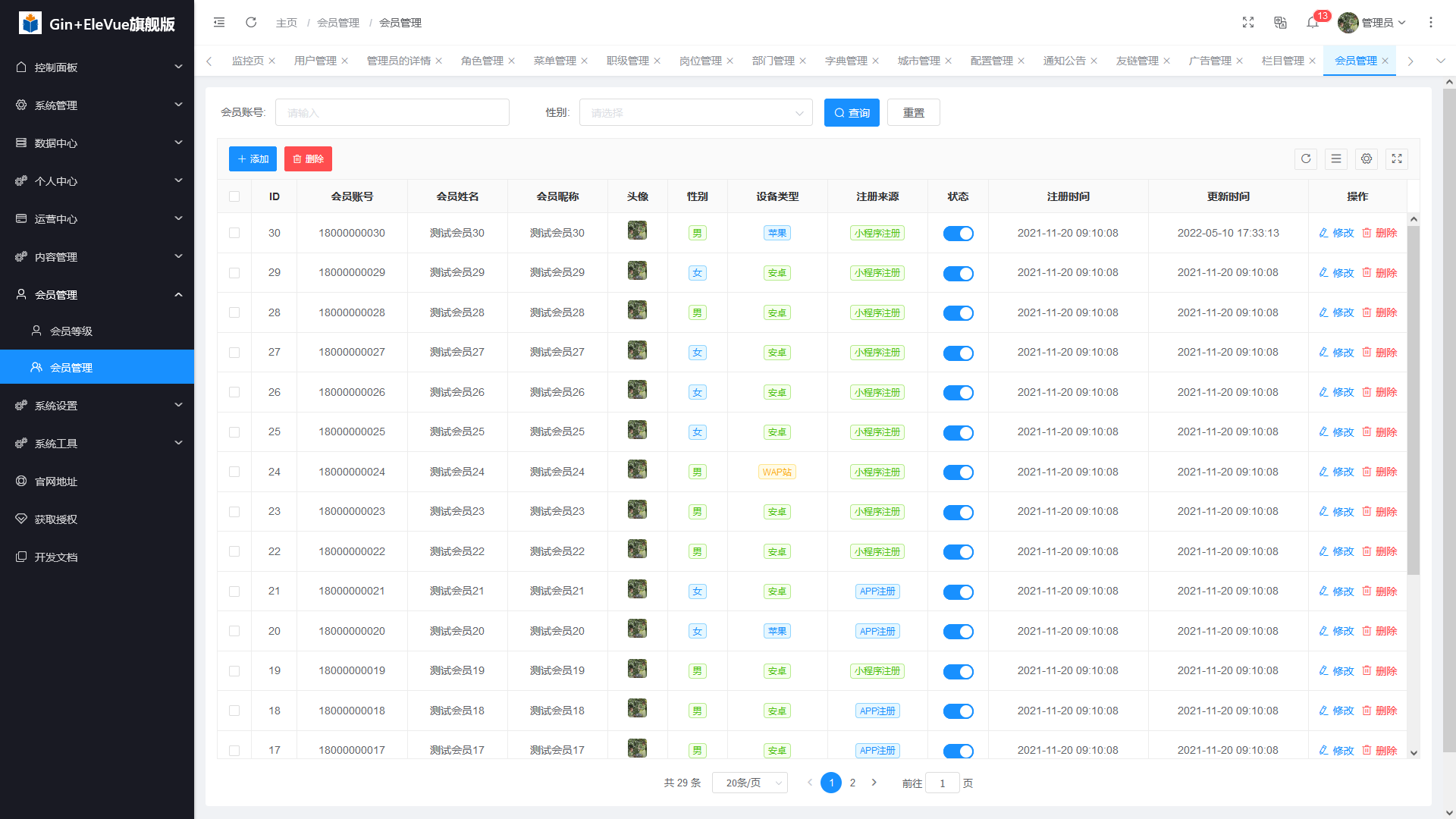Viewport: 1456px width, 819px height.
Task: Open the notification bell
Action: tap(1313, 23)
